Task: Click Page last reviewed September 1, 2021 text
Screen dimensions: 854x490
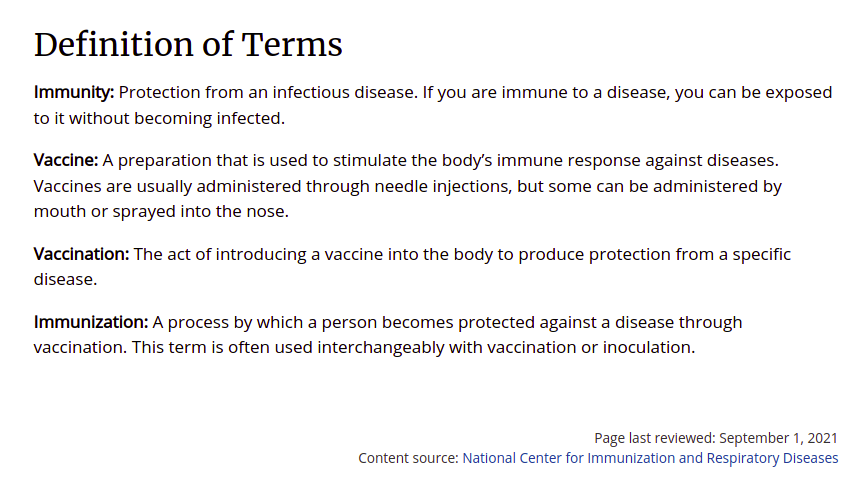Action: coord(716,438)
